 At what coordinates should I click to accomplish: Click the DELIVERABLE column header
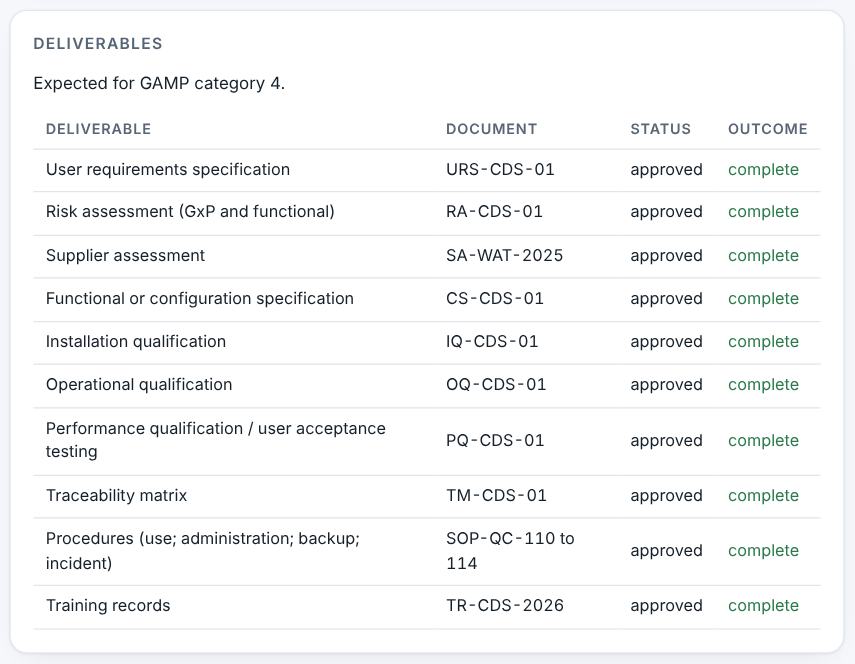pos(99,129)
